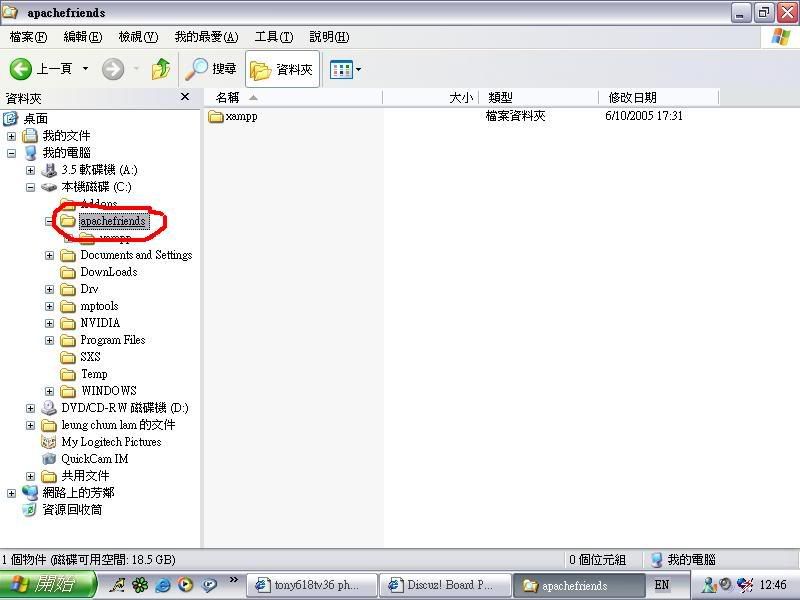
Task: Open the xampp folder in file list
Action: [x=241, y=116]
